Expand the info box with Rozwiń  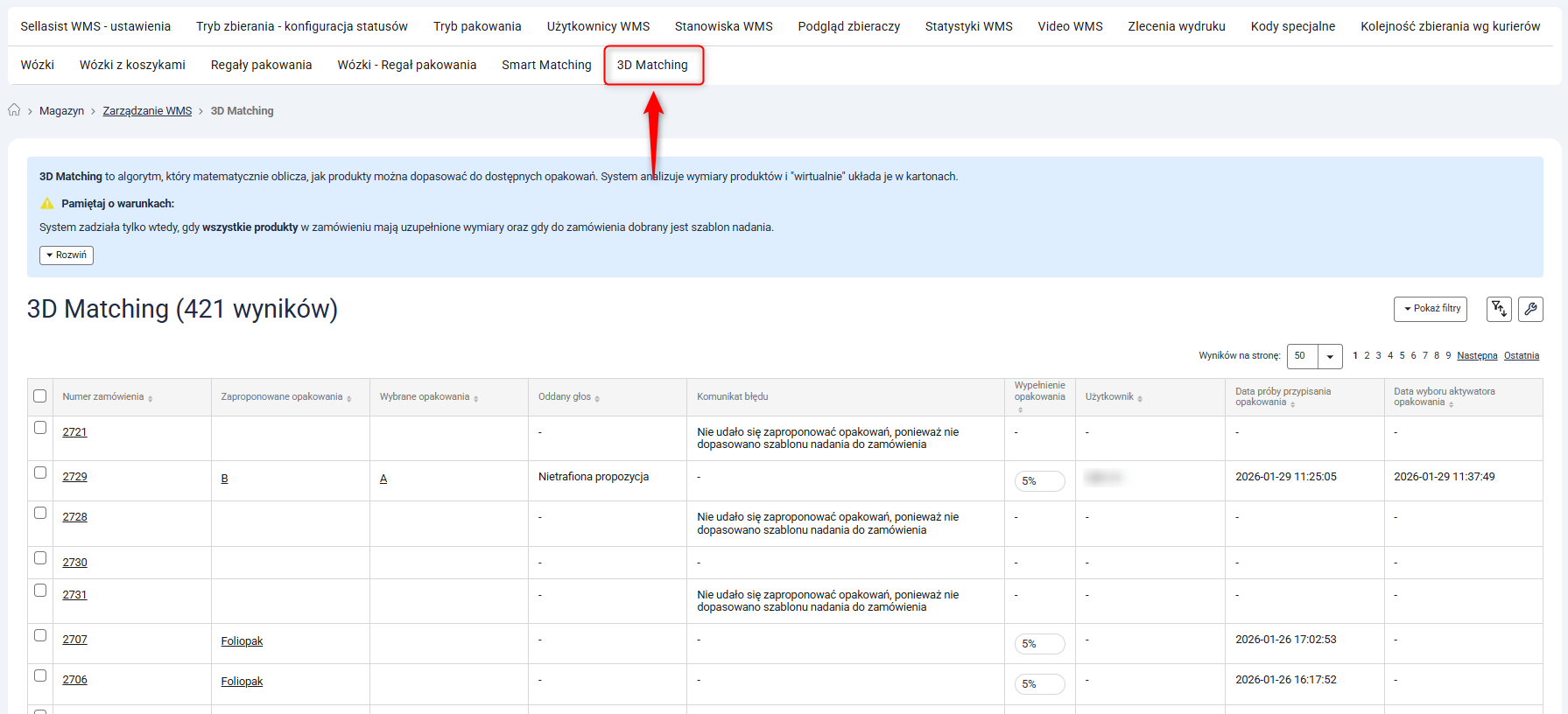(x=67, y=255)
